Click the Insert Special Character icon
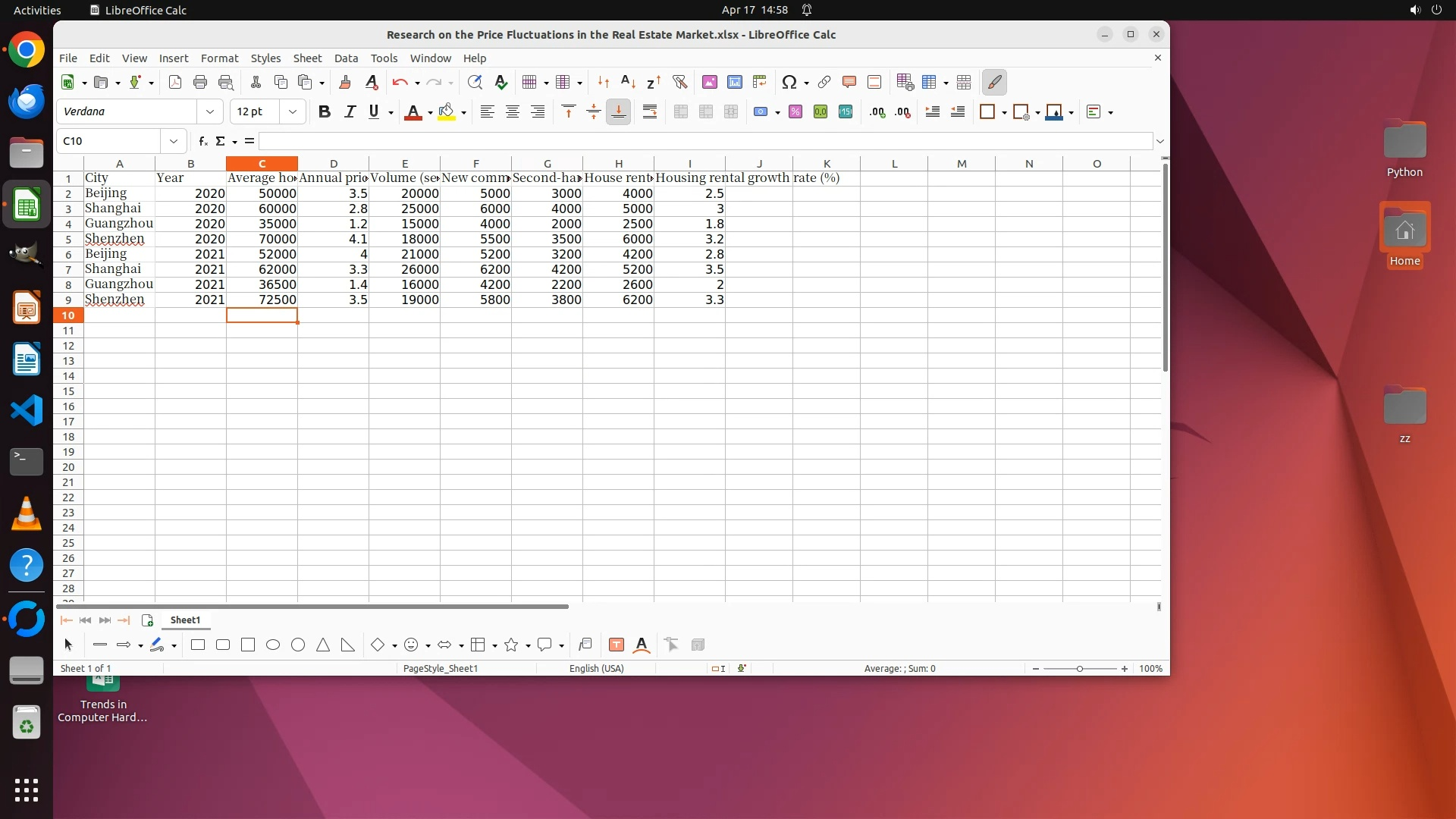The image size is (1456, 819). click(789, 82)
